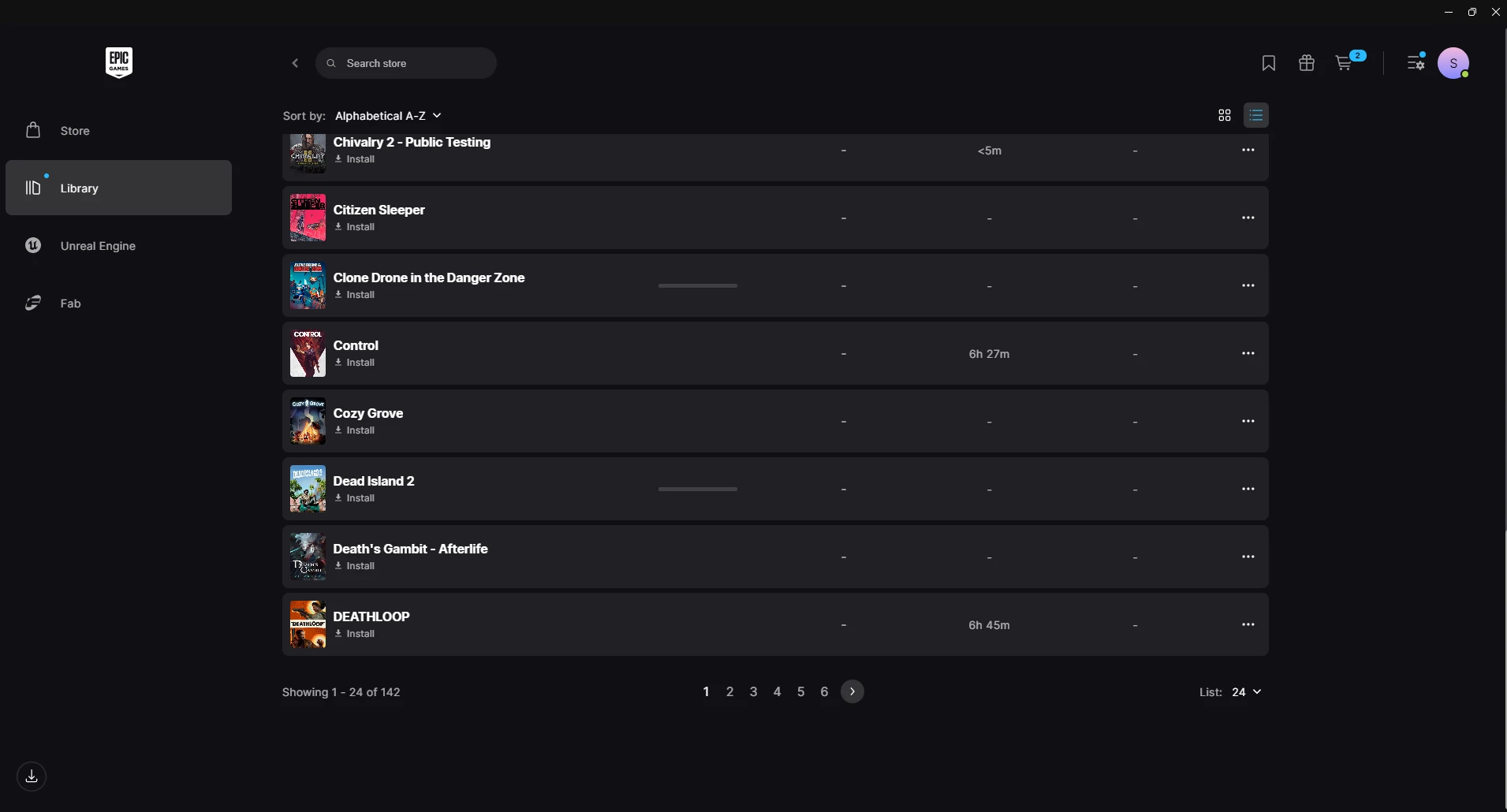The image size is (1507, 812).
Task: Click the Dead Island 2 progress bar
Action: [x=697, y=489]
